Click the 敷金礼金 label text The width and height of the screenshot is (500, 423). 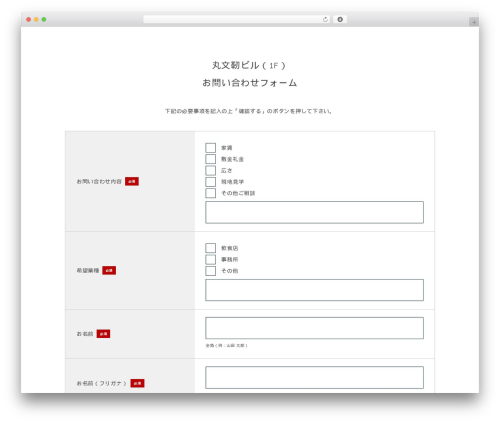232,159
